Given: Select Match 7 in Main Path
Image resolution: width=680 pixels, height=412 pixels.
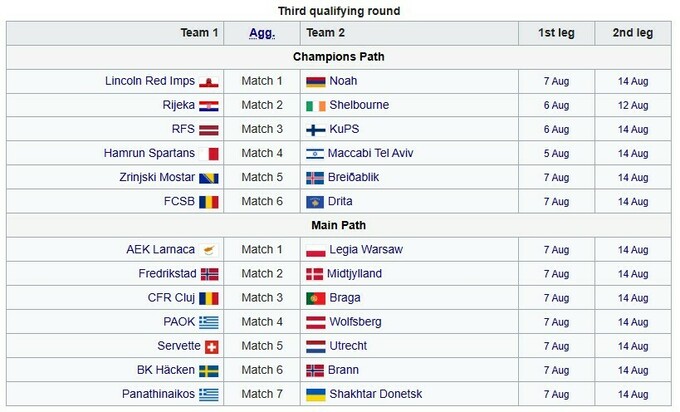Looking at the screenshot, I should click(262, 394).
